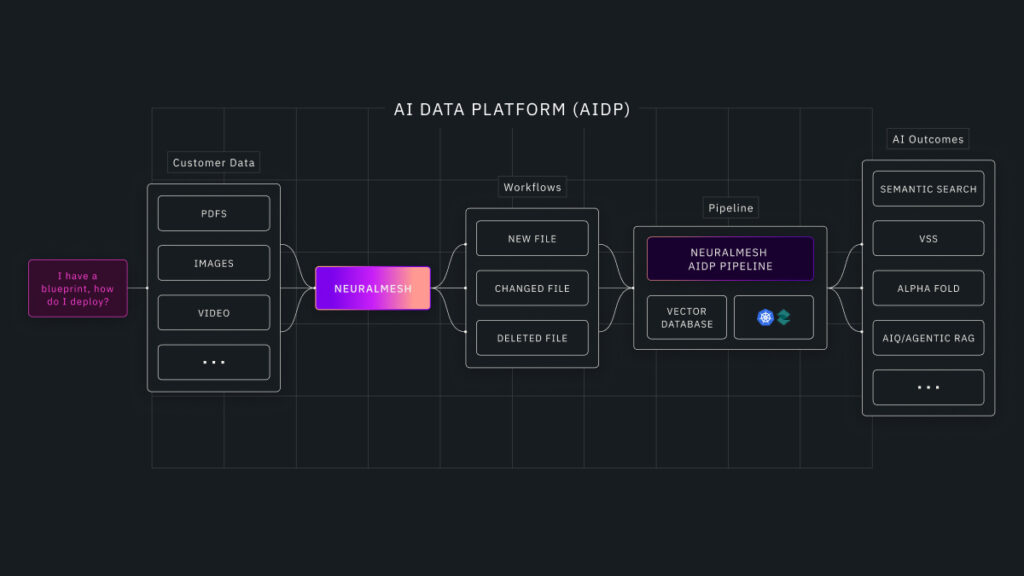Click the AI Outcomes header label

(x=928, y=139)
